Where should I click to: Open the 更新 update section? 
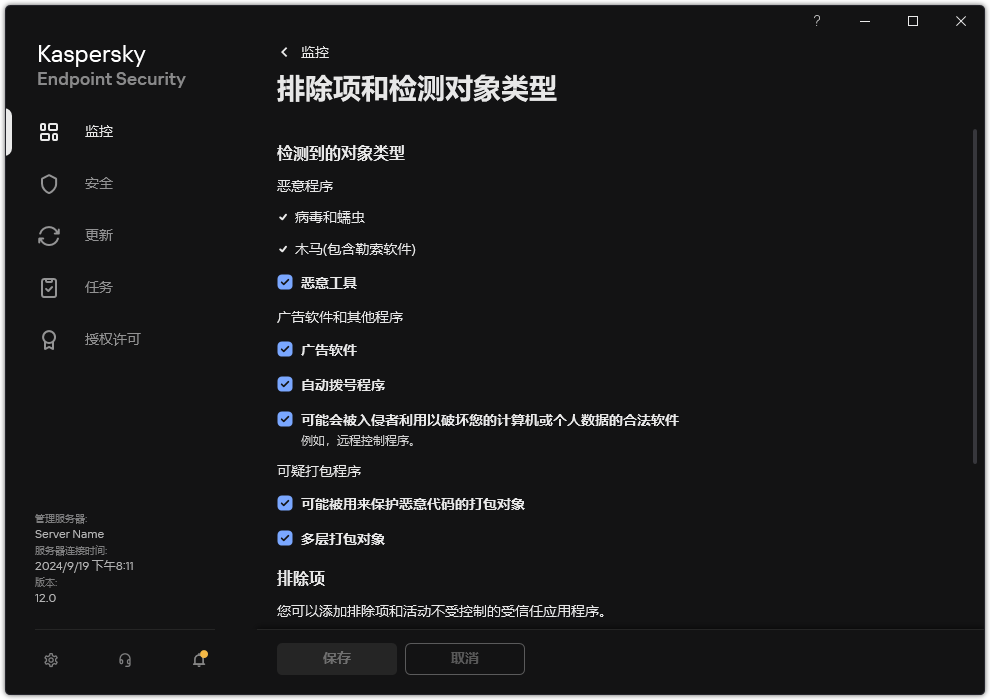(98, 235)
